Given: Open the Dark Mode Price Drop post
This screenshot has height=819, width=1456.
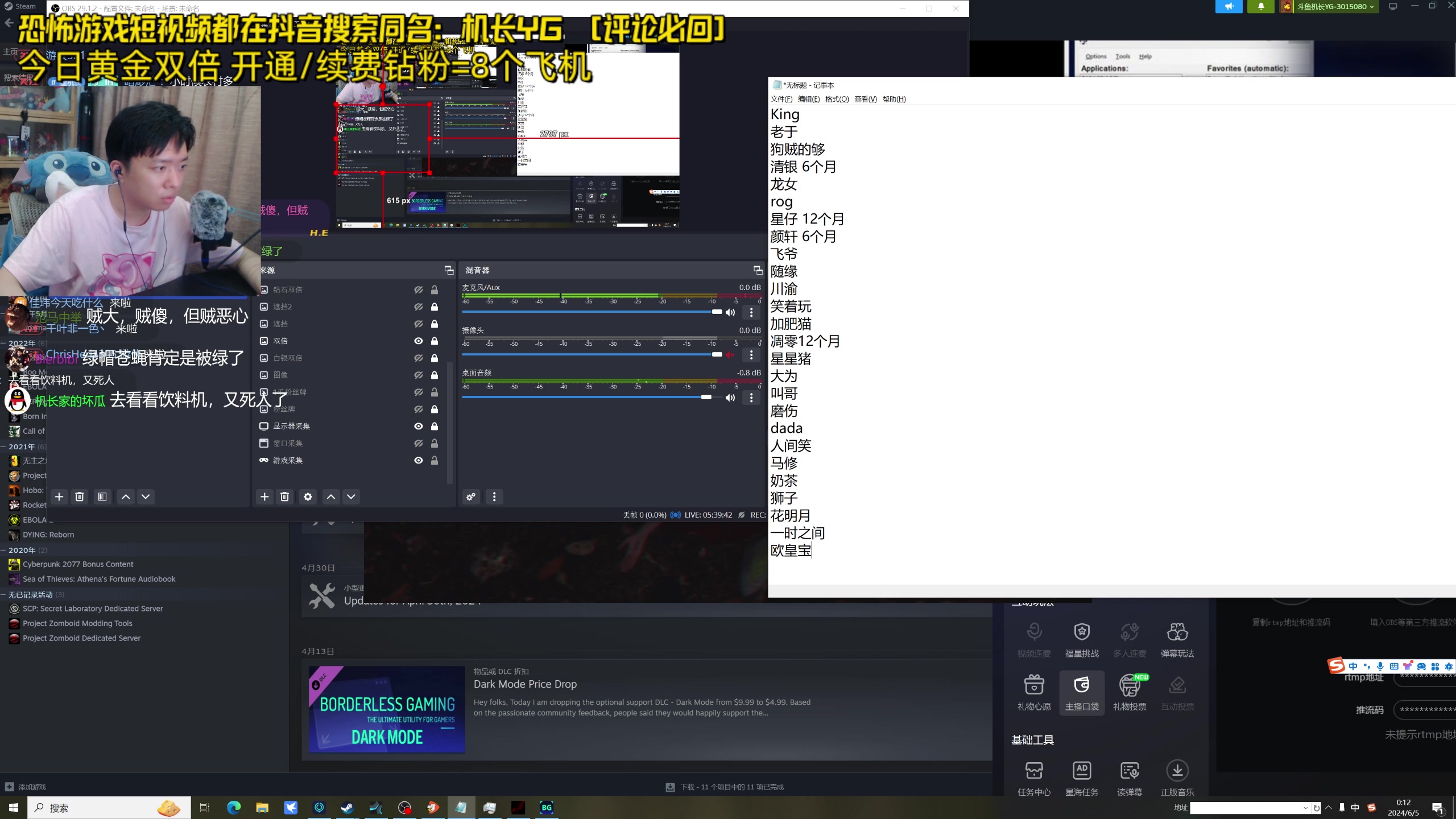Looking at the screenshot, I should click(525, 684).
